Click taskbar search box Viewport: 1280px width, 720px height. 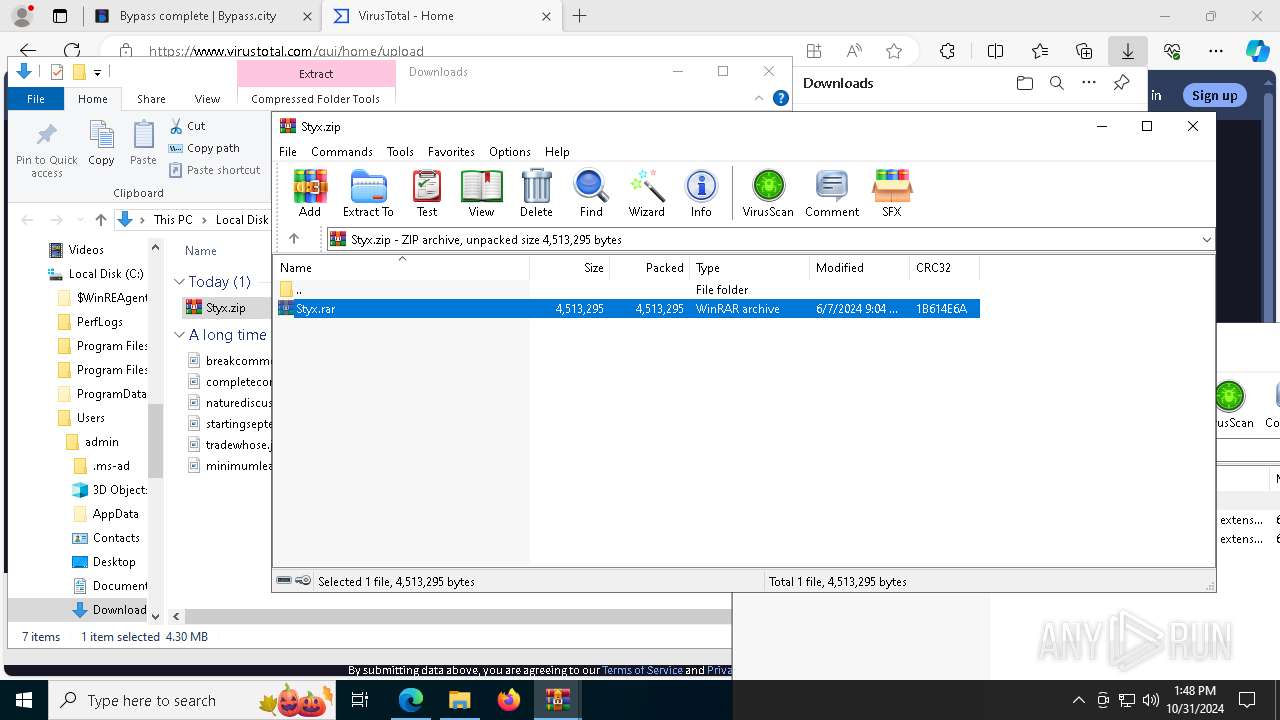click(x=193, y=700)
